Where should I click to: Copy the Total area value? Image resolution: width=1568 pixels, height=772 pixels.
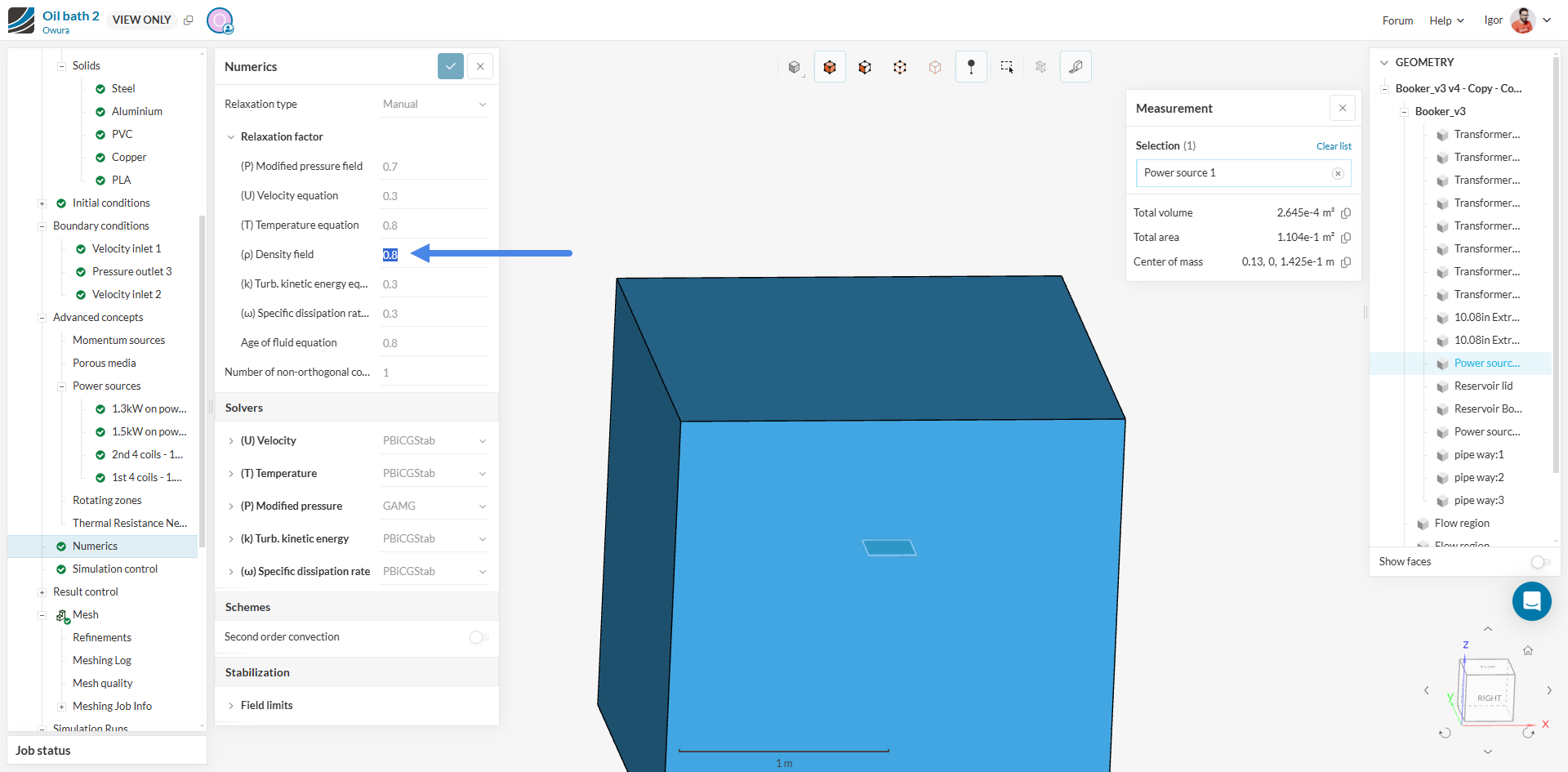[1346, 238]
